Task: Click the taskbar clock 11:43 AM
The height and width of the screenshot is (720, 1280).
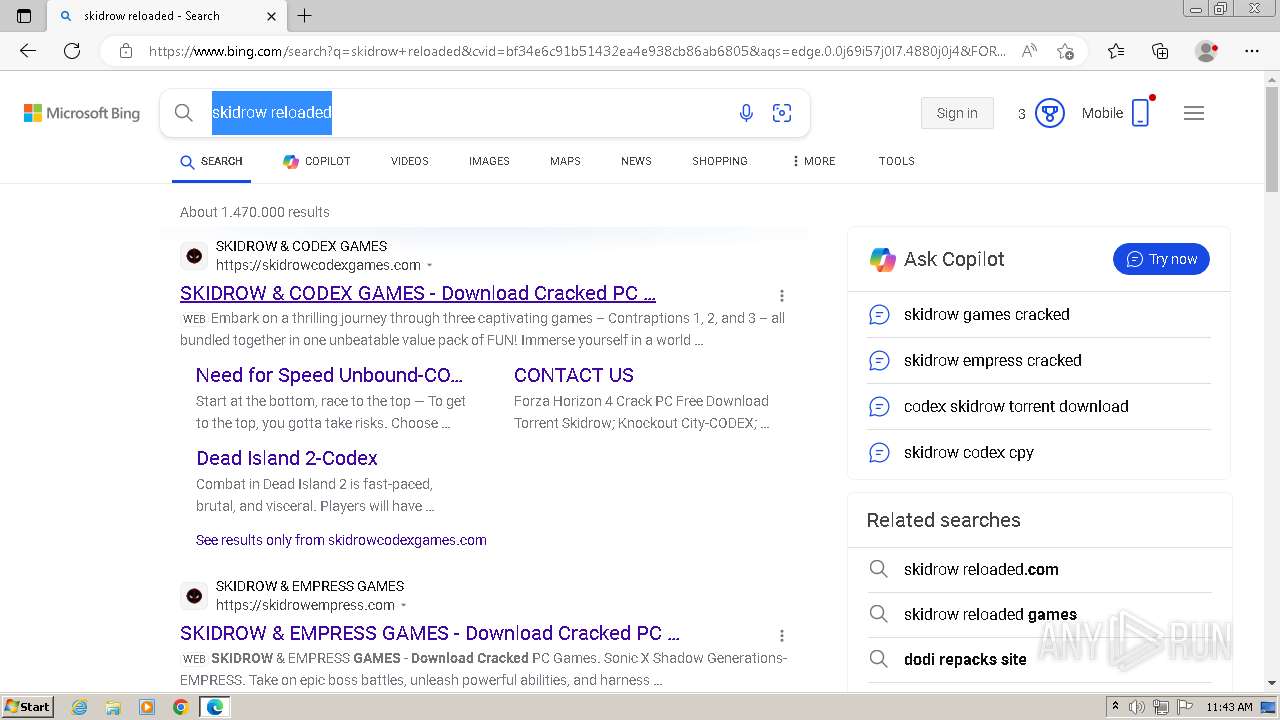Action: click(x=1229, y=707)
